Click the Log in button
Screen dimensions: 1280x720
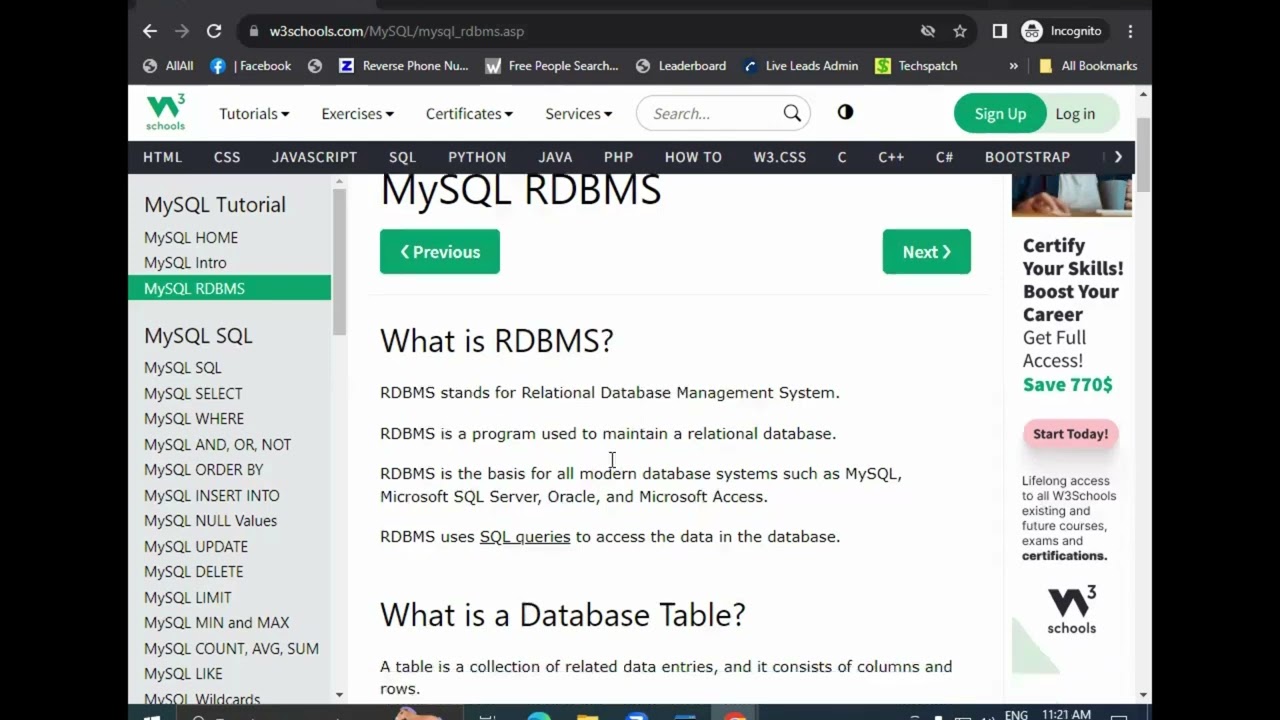pyautogui.click(x=1075, y=114)
